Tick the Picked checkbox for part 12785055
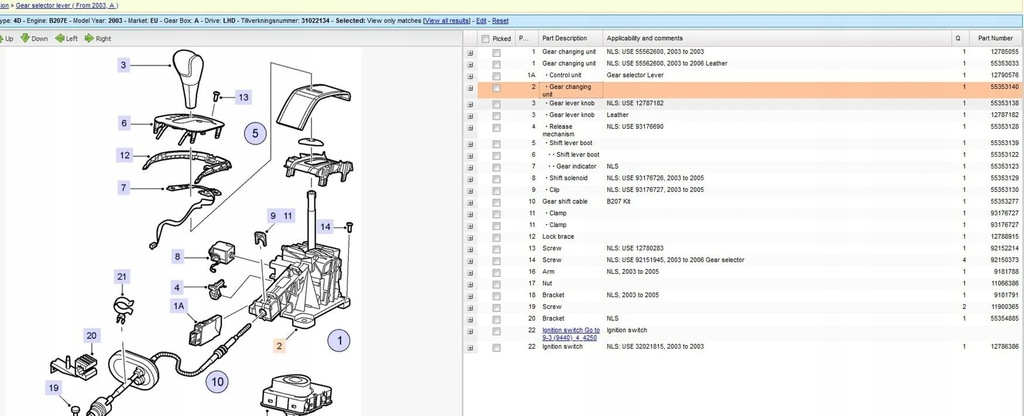This screenshot has height=416, width=1024. (496, 52)
